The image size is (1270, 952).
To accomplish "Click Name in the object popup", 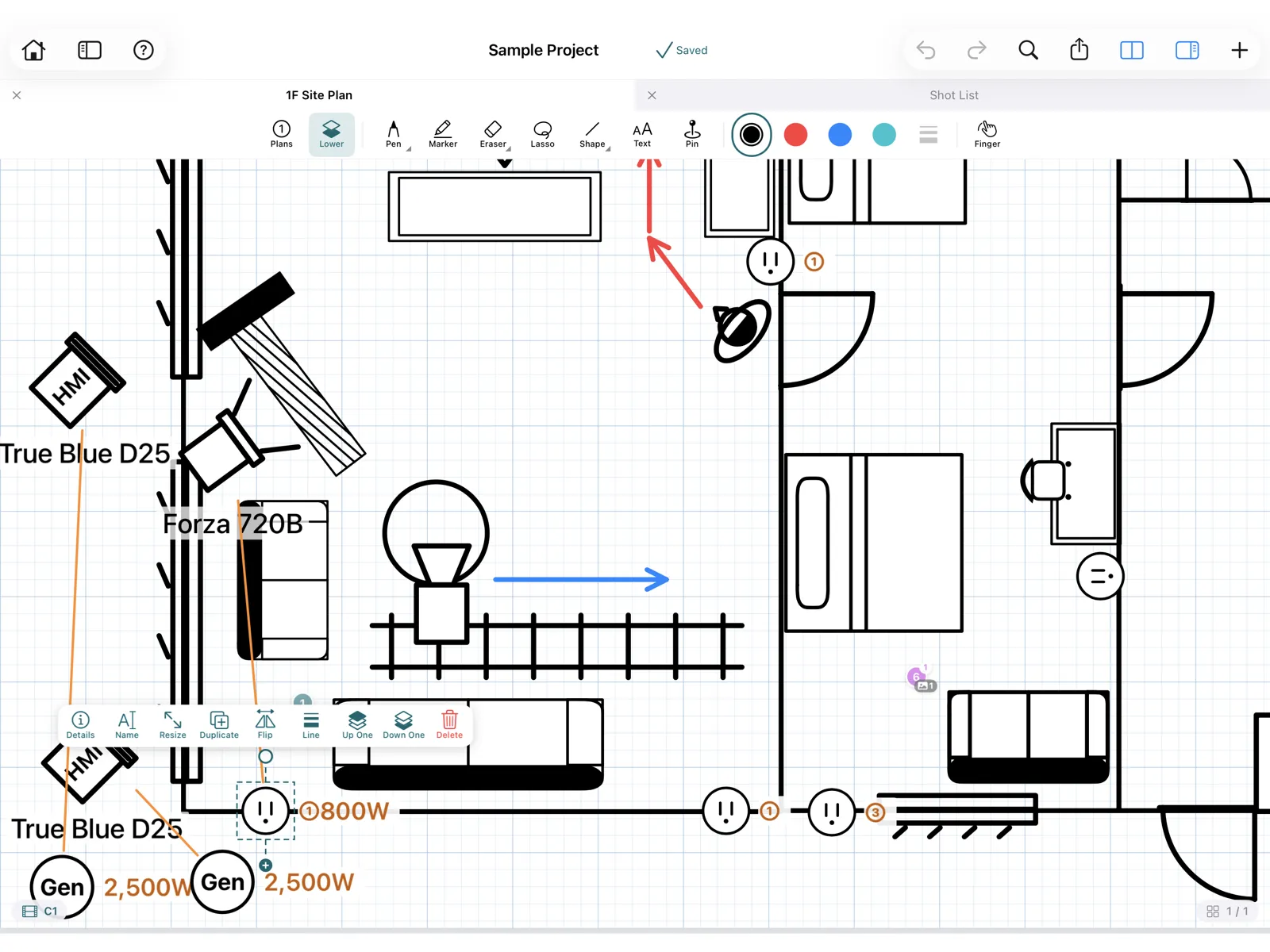I will (x=127, y=725).
